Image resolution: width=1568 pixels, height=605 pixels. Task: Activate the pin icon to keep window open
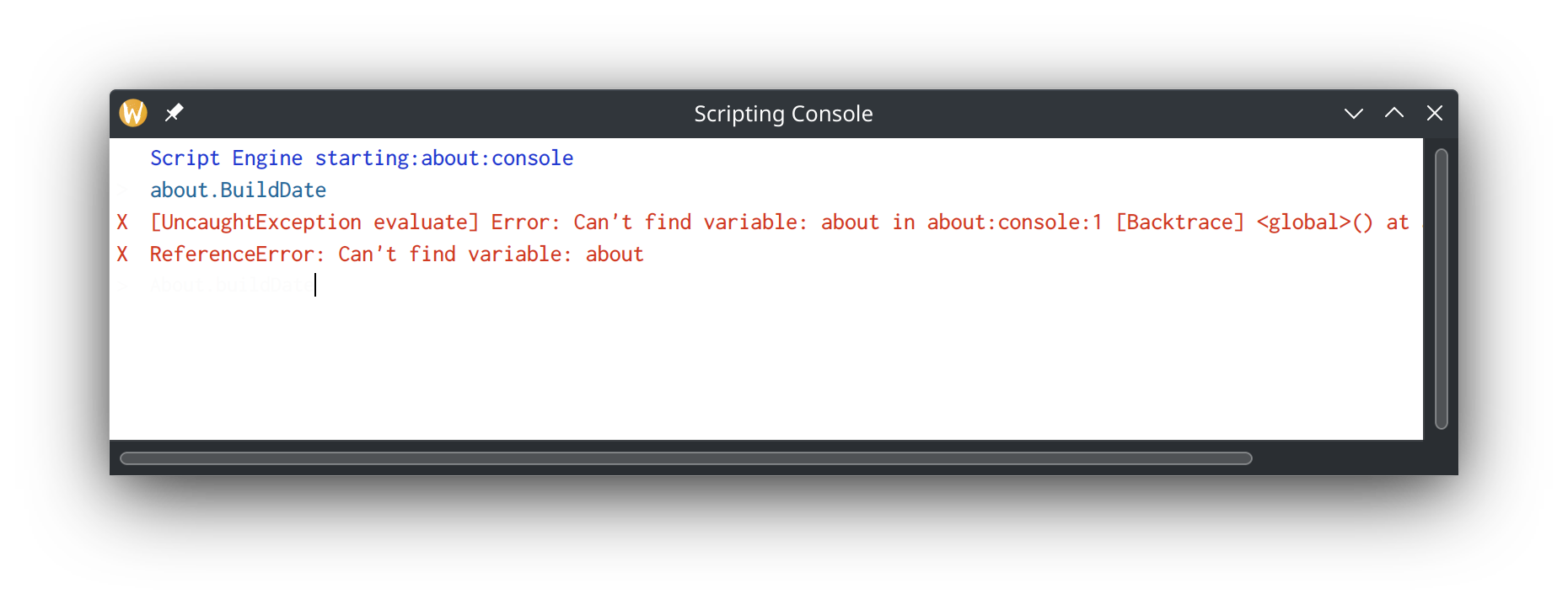175,112
